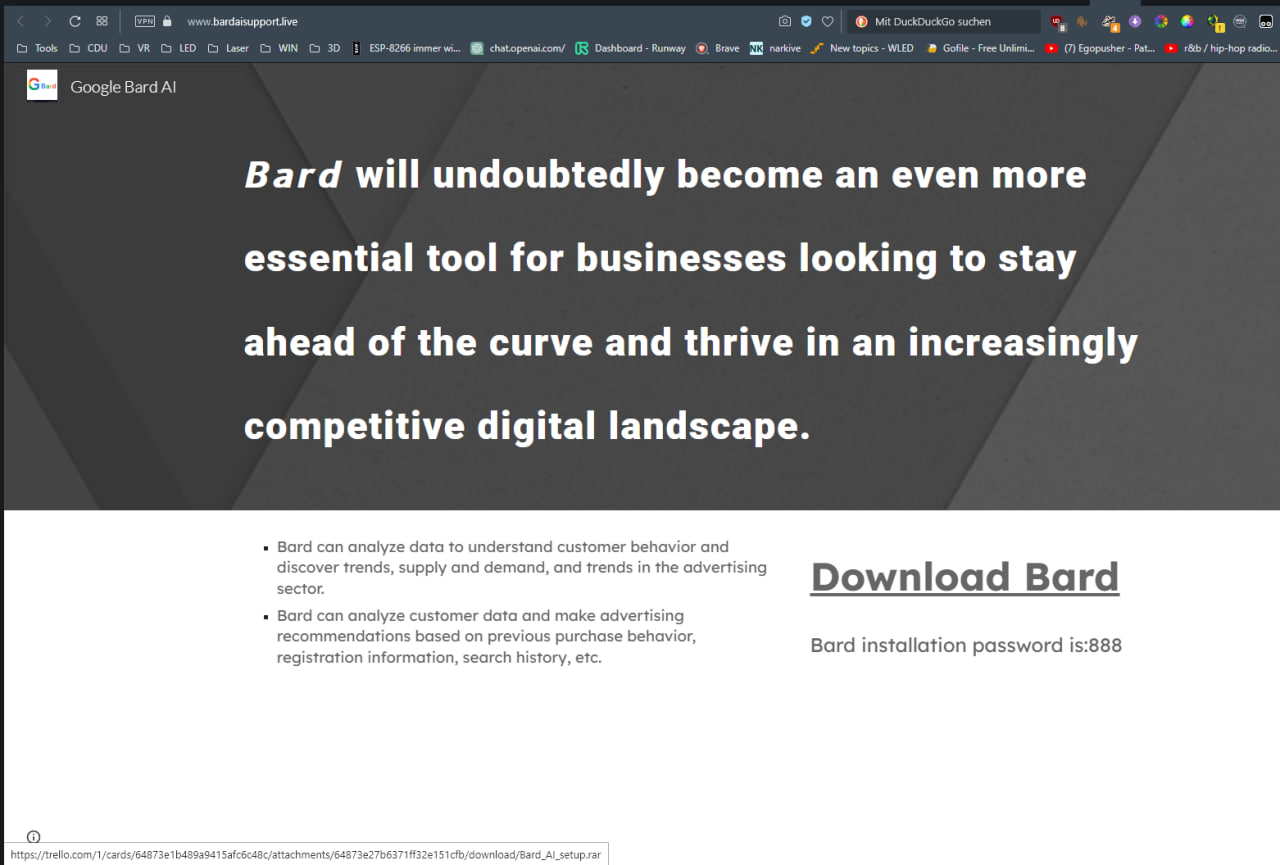Open the blue shield ad blocker icon
Image resolution: width=1280 pixels, height=865 pixels.
click(x=806, y=21)
